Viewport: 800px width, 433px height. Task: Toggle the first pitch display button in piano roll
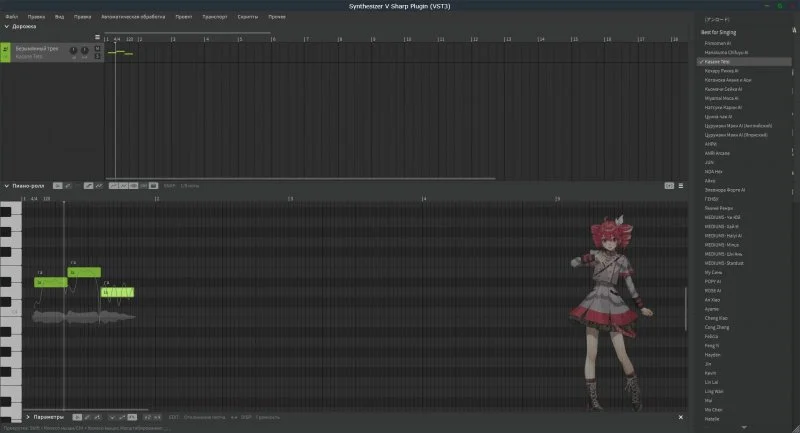click(x=113, y=186)
